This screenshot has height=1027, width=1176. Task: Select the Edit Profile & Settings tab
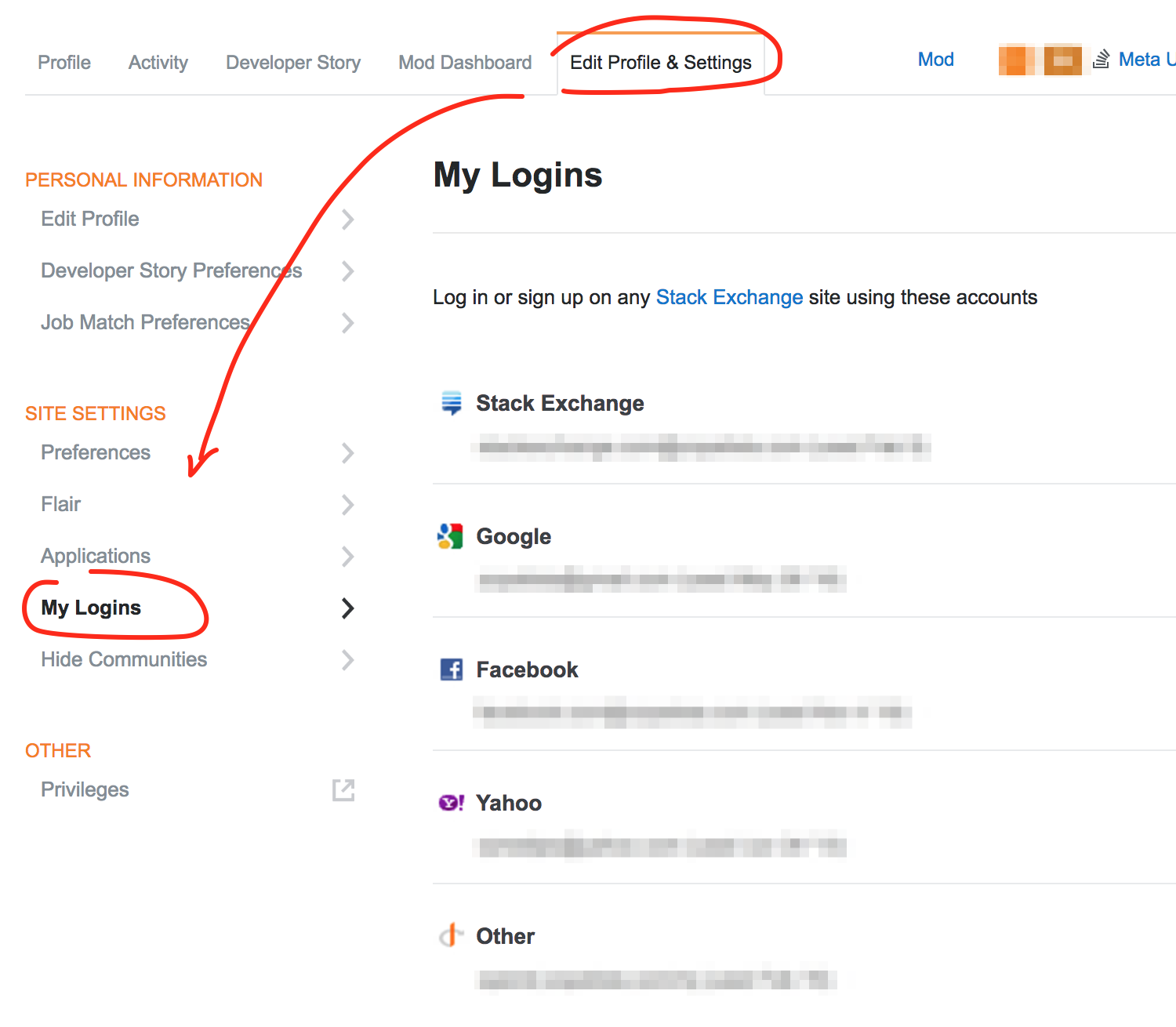(661, 63)
